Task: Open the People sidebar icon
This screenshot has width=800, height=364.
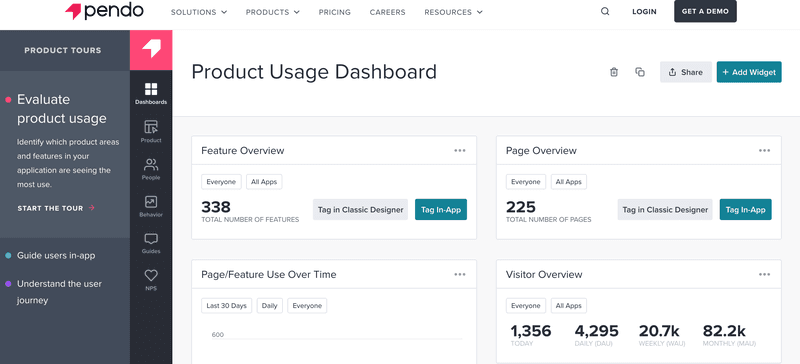Action: pos(151,169)
